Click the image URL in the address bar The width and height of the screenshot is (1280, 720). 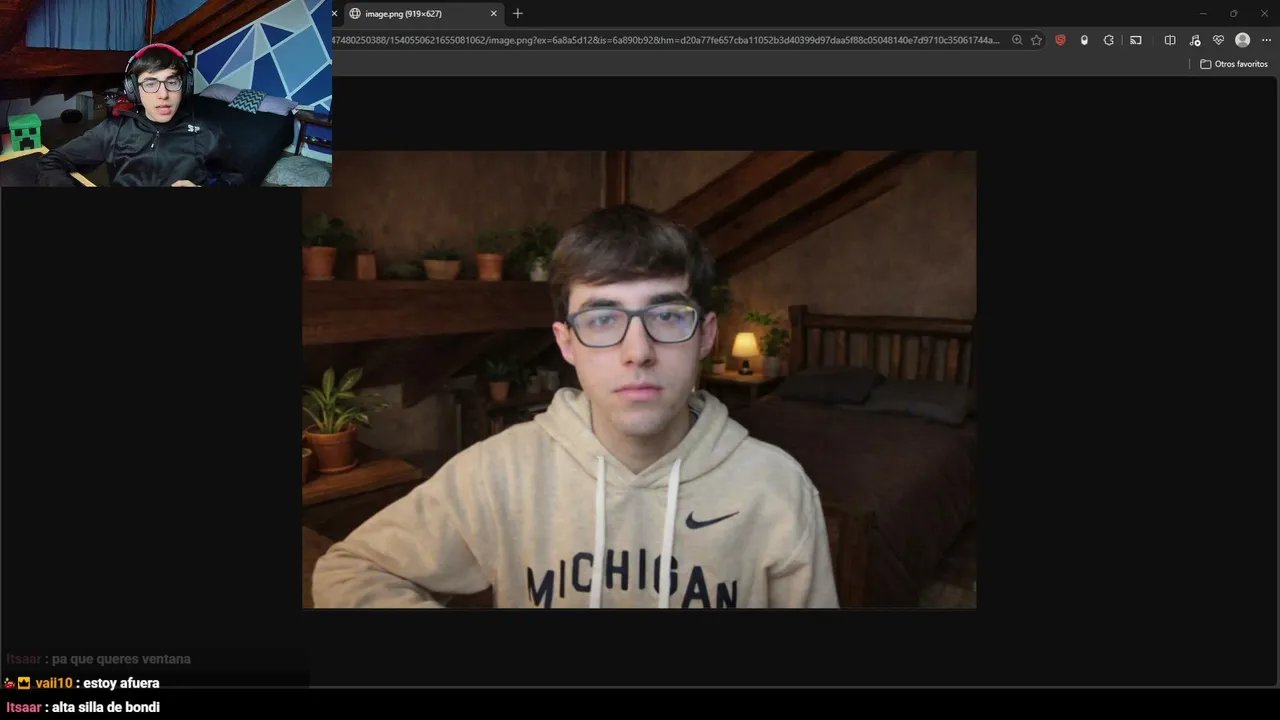(x=666, y=40)
